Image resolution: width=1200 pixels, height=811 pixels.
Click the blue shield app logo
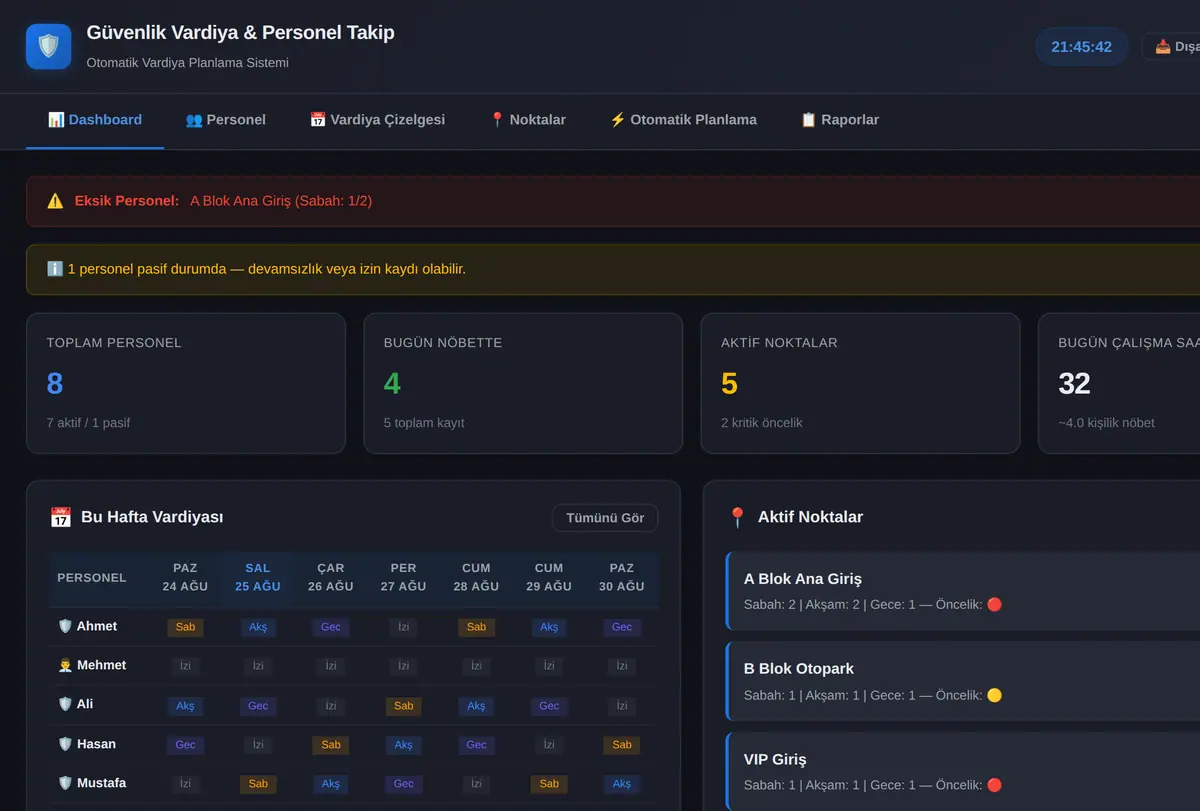pyautogui.click(x=48, y=46)
